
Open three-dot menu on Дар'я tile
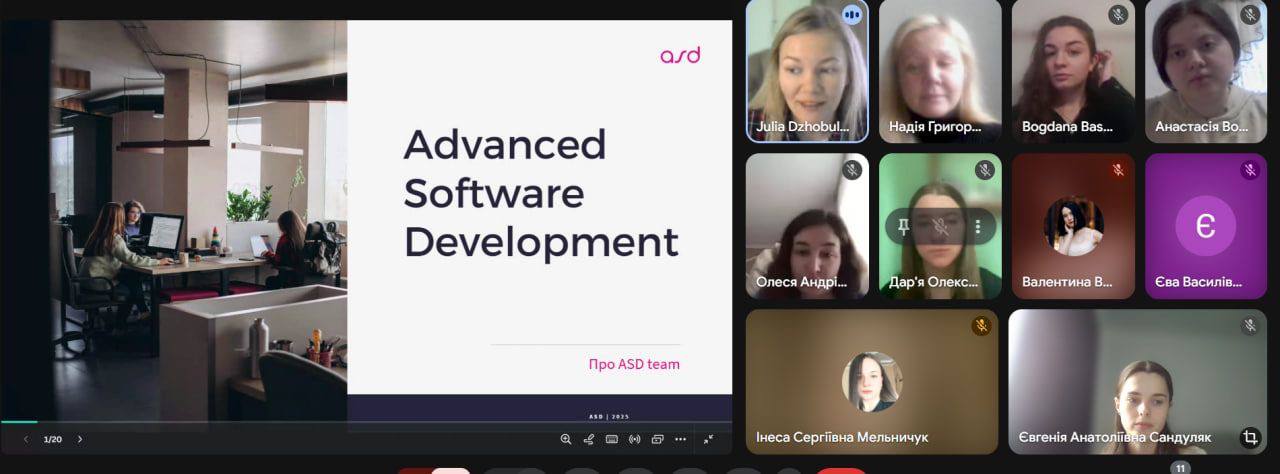point(978,227)
